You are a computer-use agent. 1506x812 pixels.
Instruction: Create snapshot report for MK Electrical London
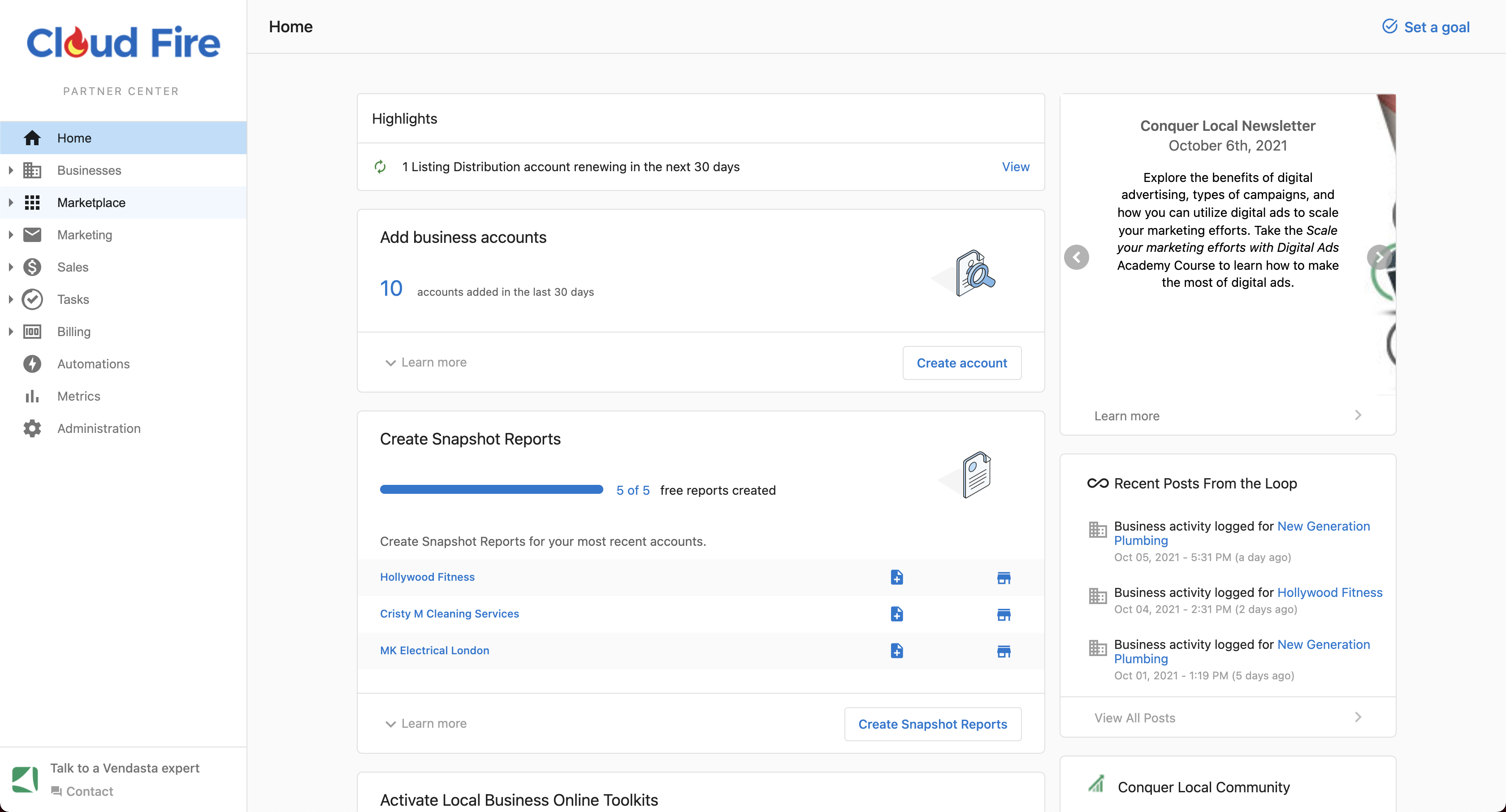coord(897,651)
